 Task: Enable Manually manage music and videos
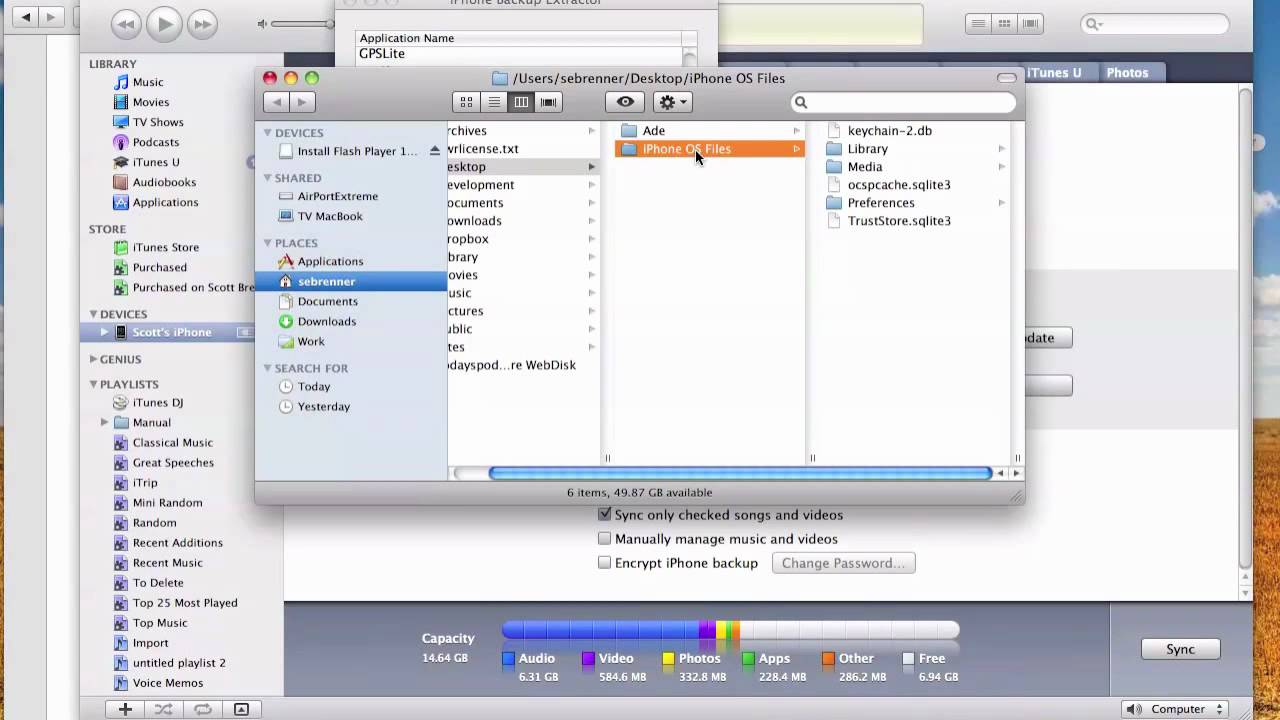pos(604,539)
